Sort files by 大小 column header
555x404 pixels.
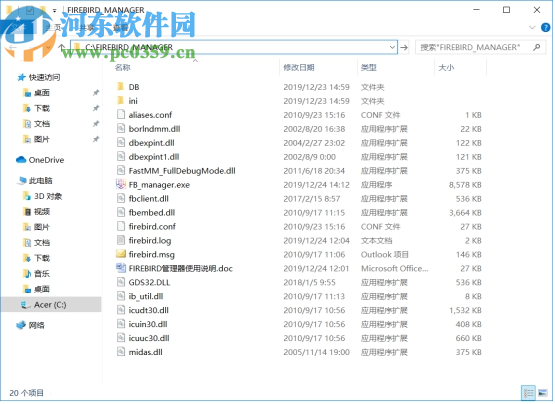coord(446,67)
